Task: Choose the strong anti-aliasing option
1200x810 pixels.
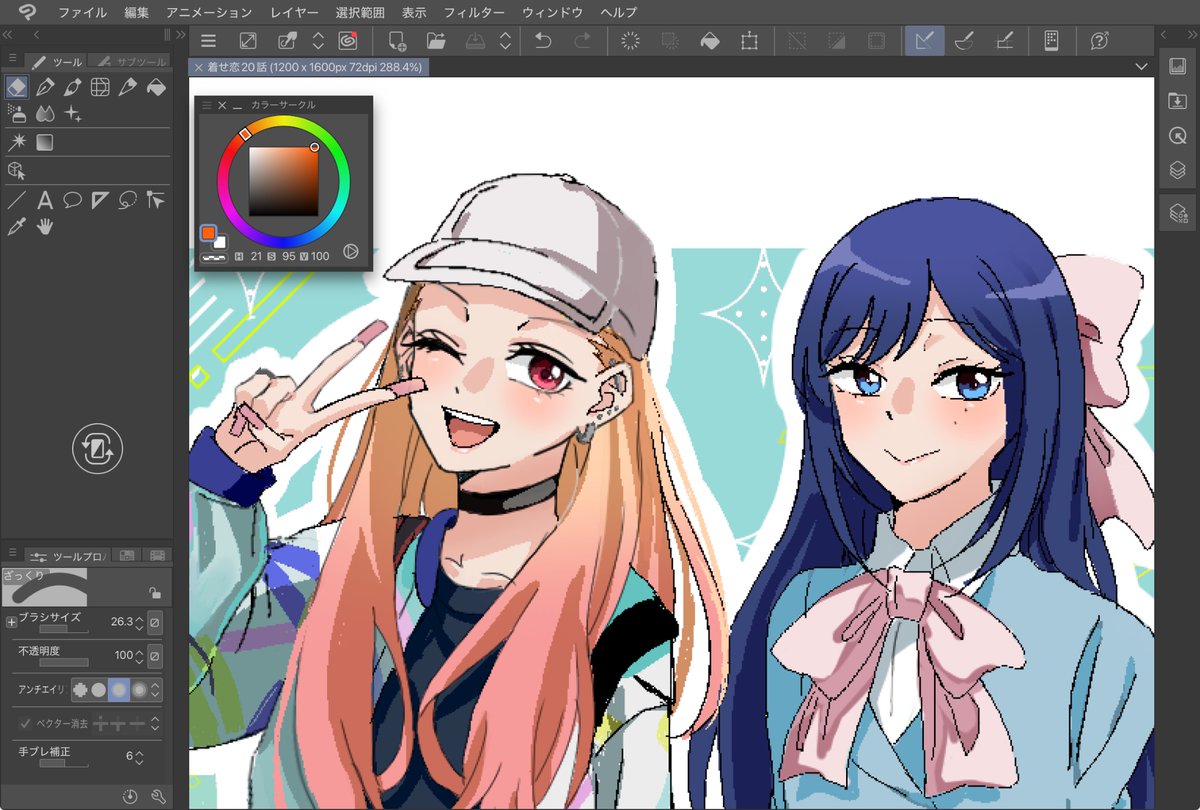Action: pyautogui.click(x=139, y=690)
